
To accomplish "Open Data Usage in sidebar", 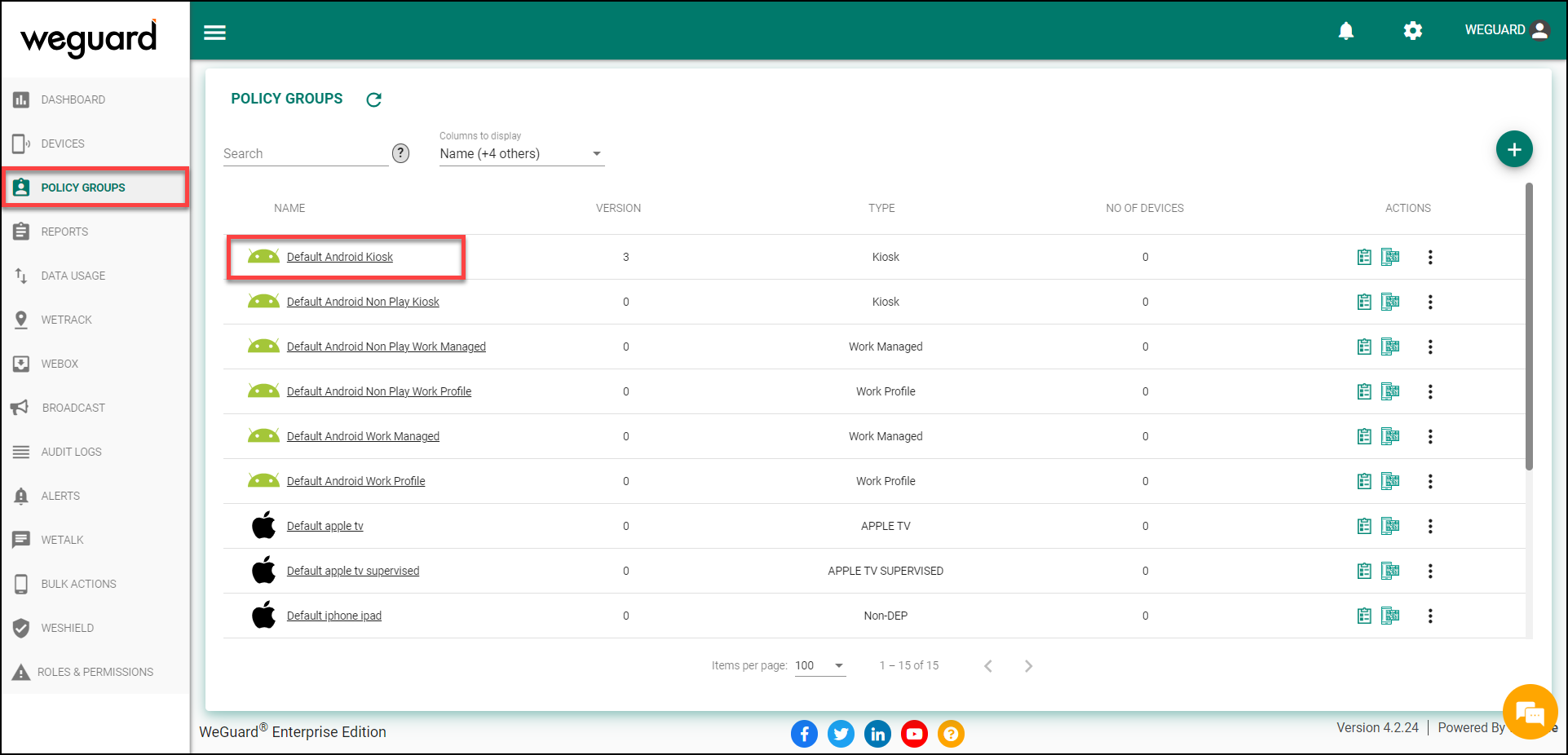I will 95,276.
